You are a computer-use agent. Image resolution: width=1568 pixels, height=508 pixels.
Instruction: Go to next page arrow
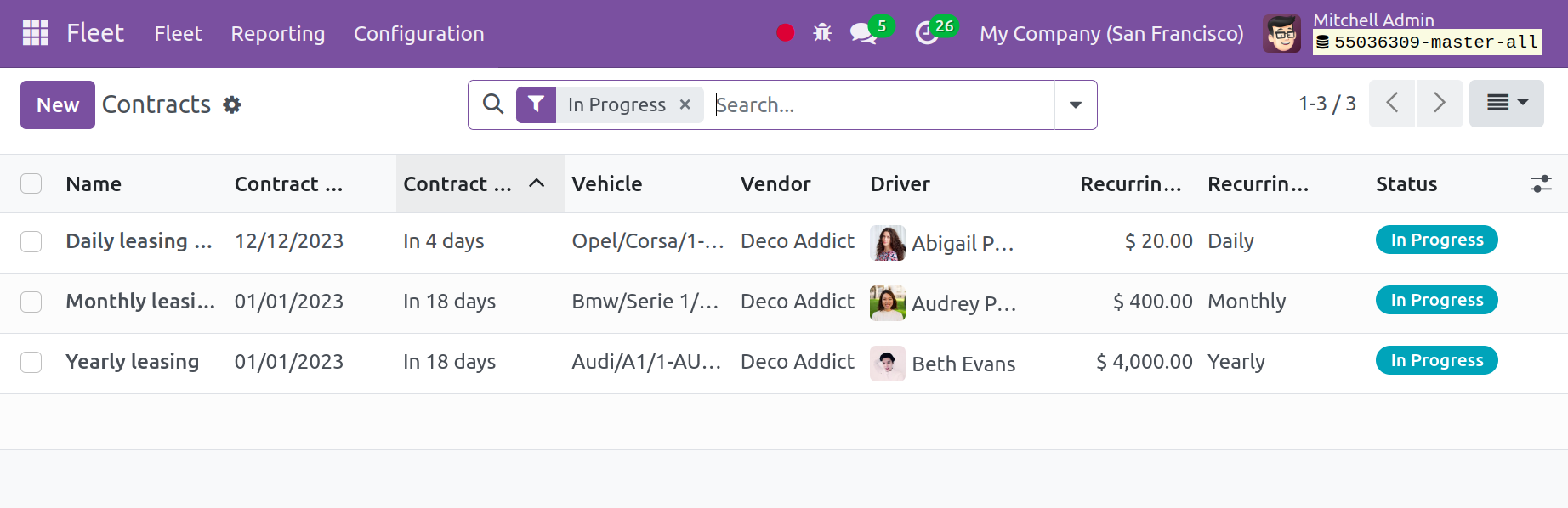tap(1440, 104)
